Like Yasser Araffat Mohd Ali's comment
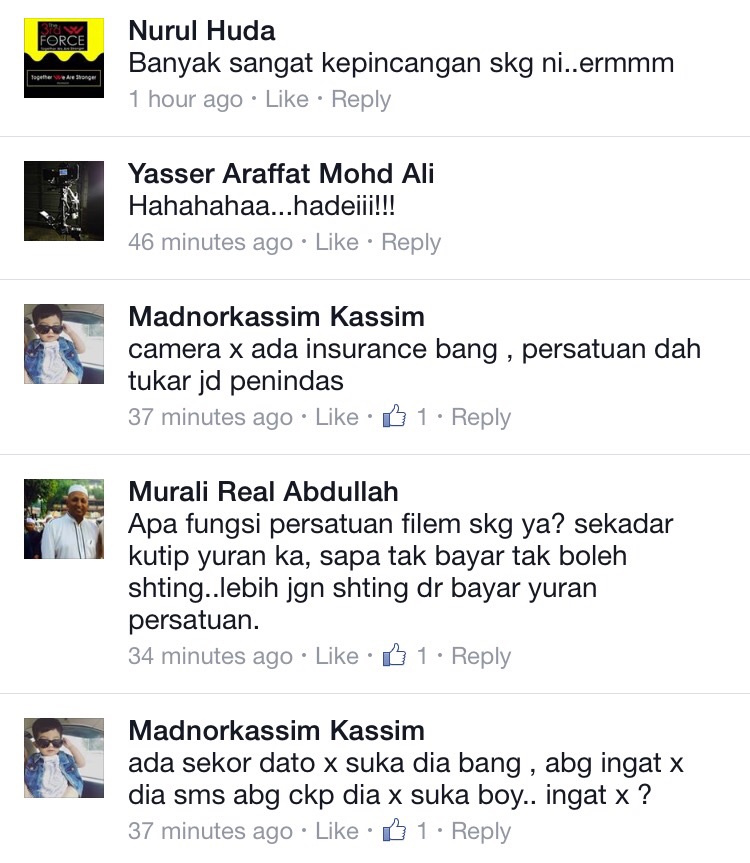 click(337, 242)
